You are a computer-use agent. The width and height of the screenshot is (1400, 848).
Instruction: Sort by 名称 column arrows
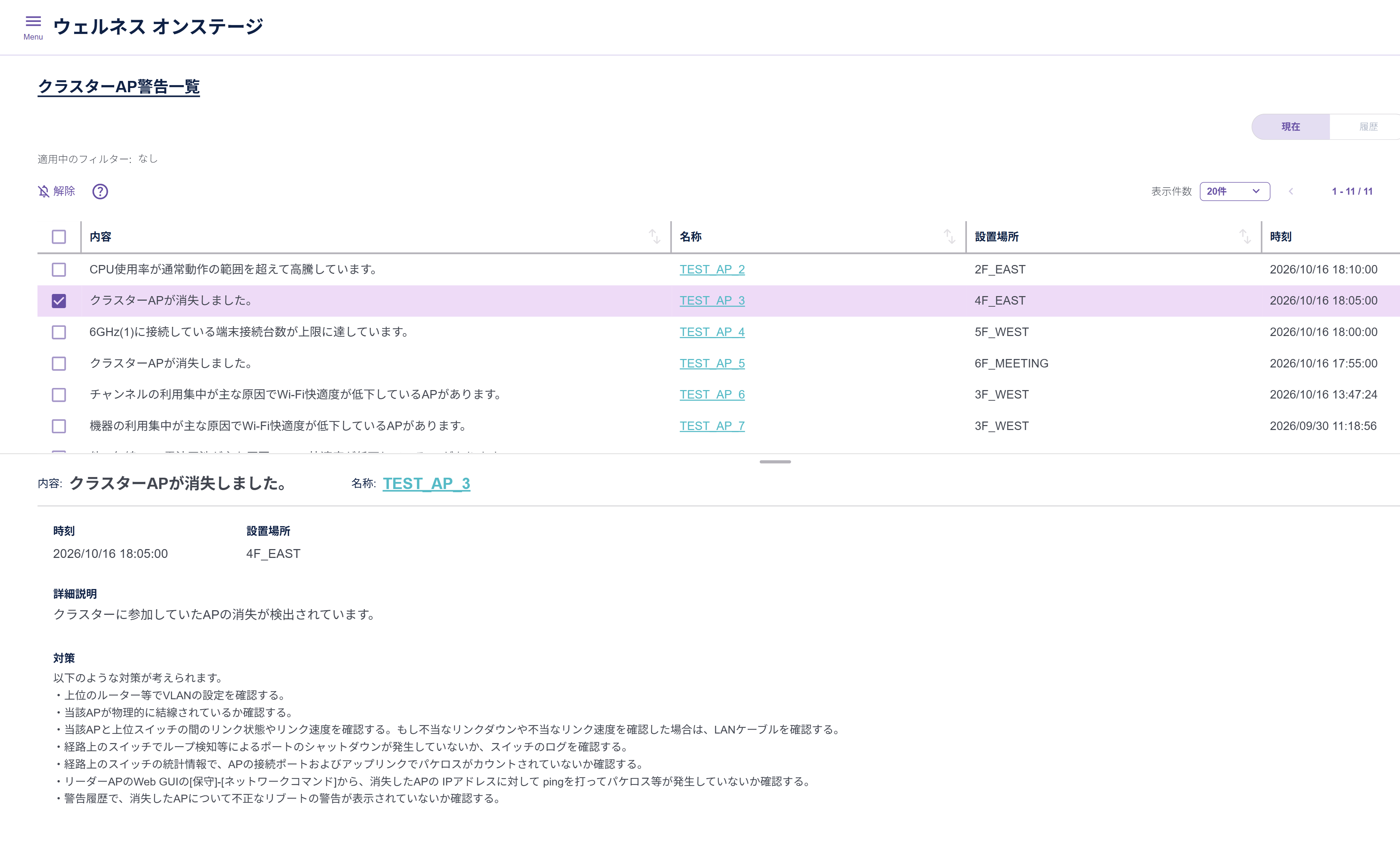950,236
